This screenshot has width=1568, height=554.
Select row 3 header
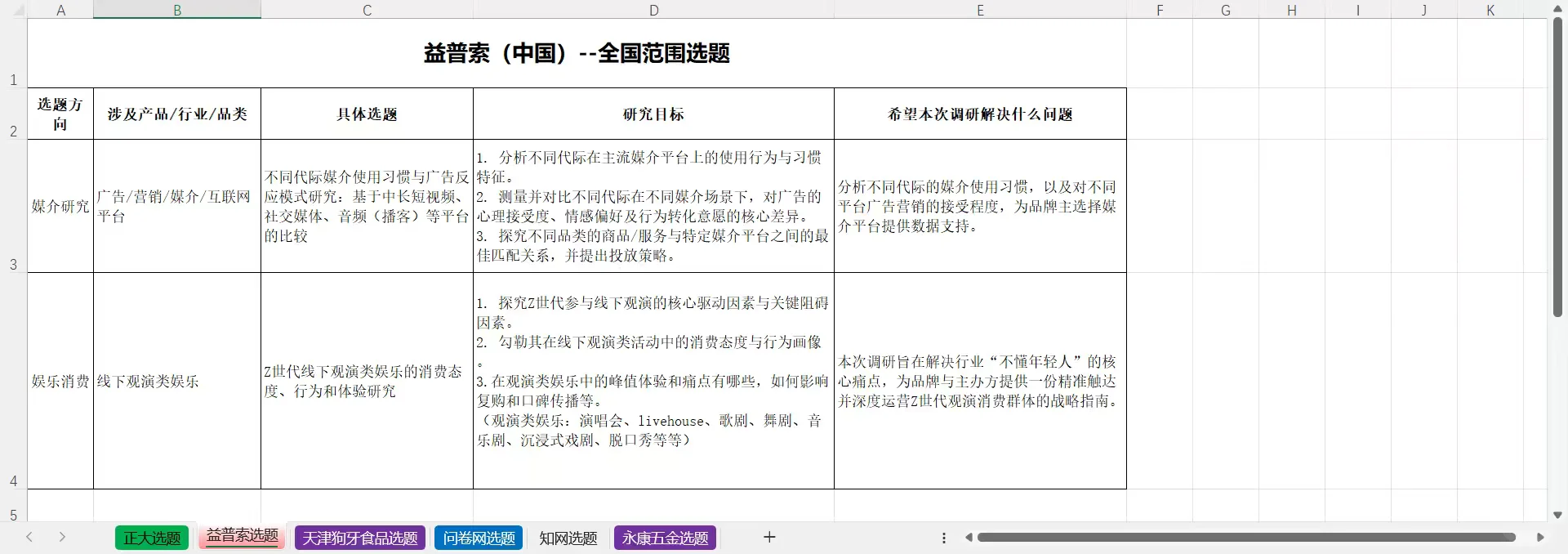(13, 206)
